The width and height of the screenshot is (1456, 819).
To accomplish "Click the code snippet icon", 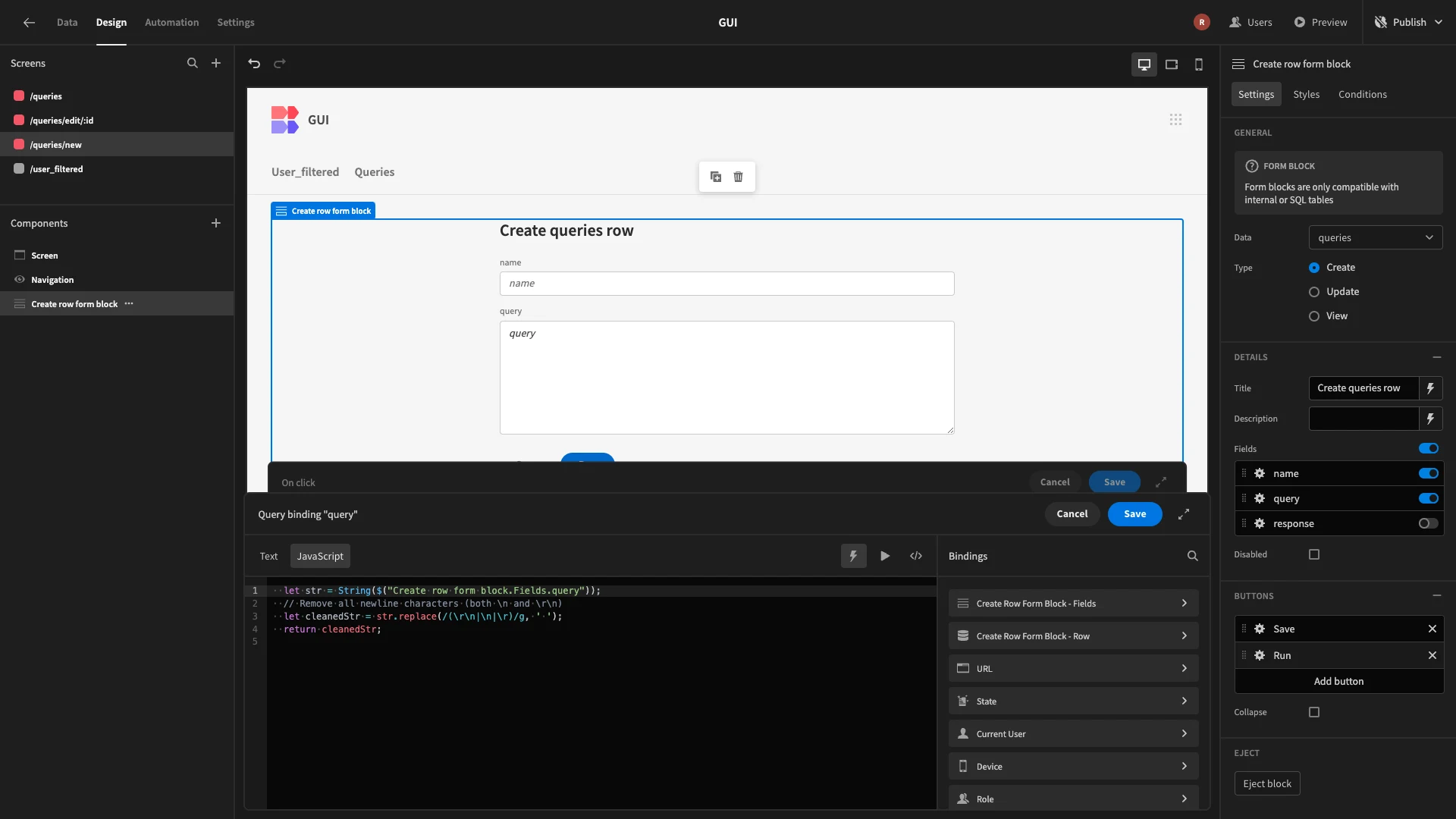I will pos(916,556).
